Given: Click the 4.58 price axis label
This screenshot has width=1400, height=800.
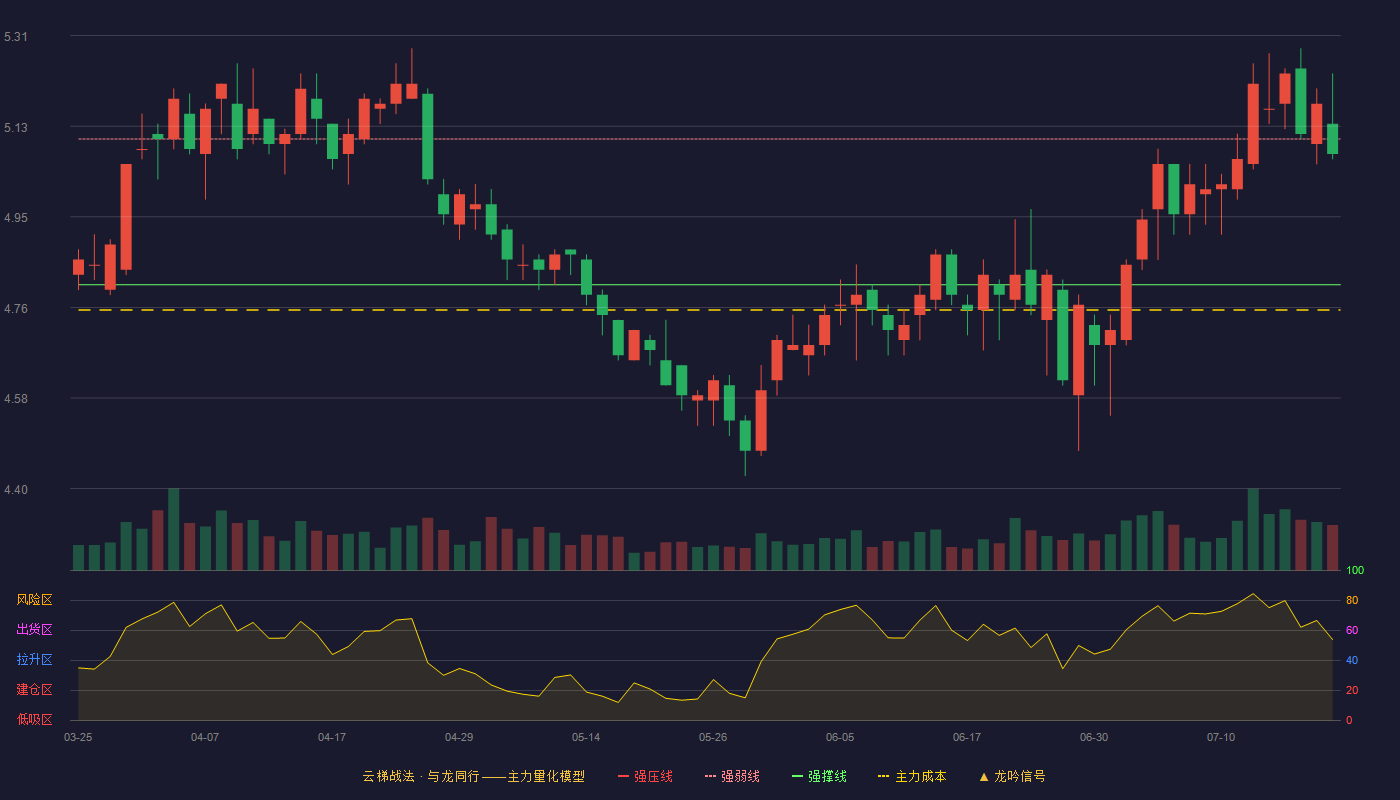Looking at the screenshot, I should pos(16,399).
